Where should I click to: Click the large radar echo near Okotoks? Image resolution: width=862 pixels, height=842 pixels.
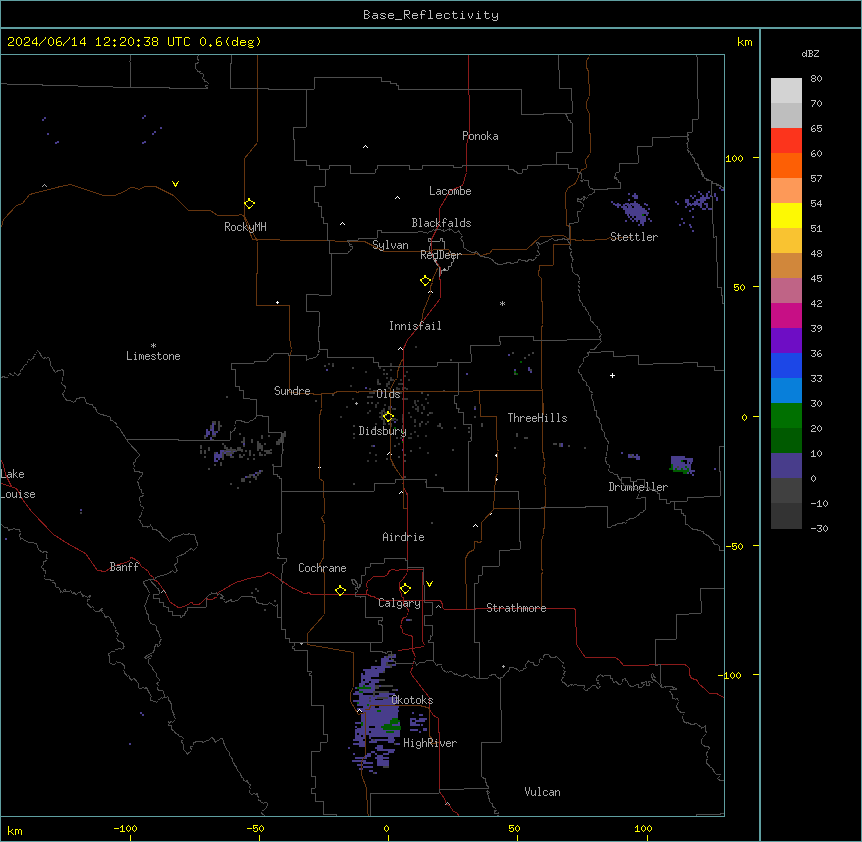click(x=377, y=714)
